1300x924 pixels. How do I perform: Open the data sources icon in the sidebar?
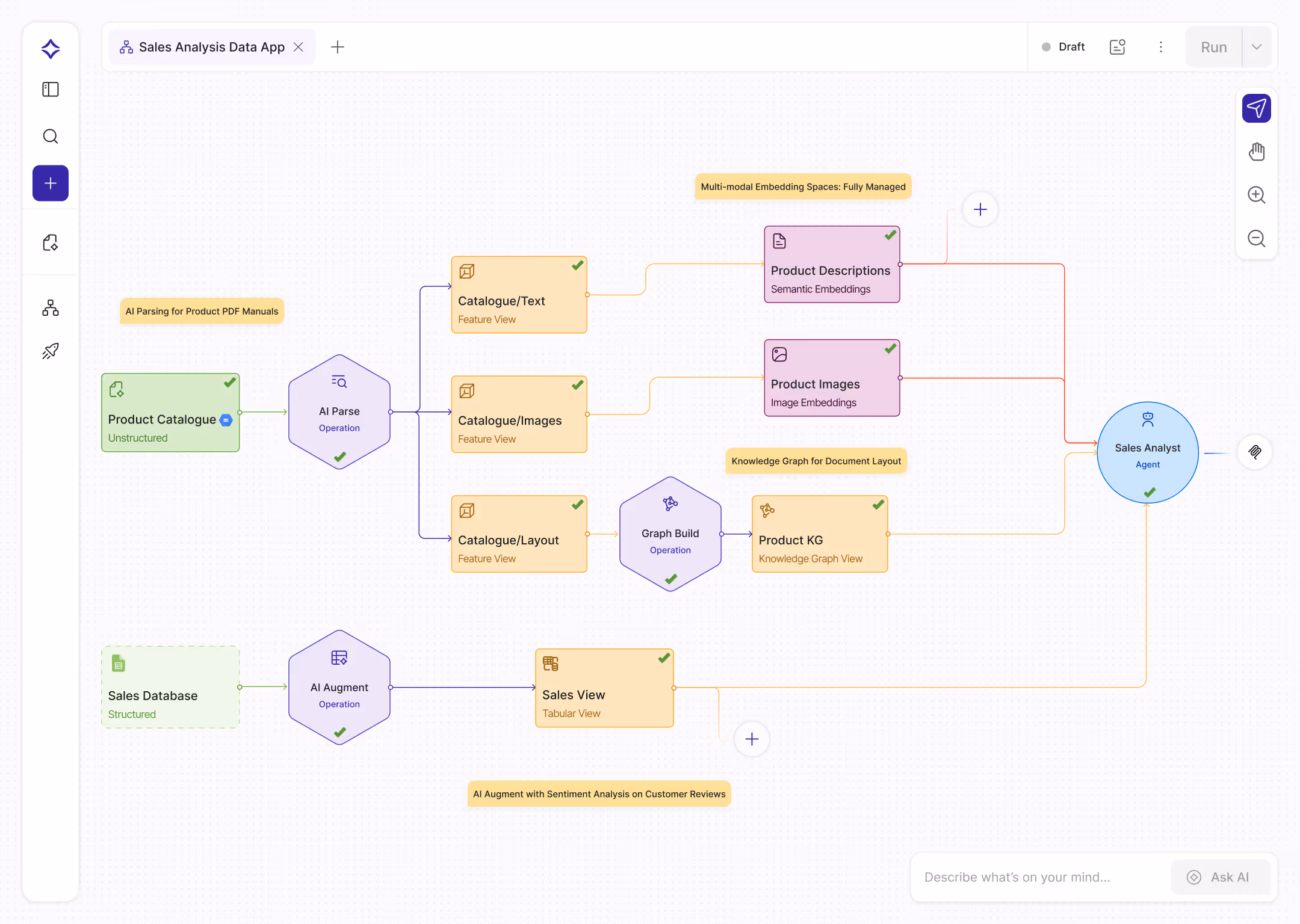coord(51,242)
